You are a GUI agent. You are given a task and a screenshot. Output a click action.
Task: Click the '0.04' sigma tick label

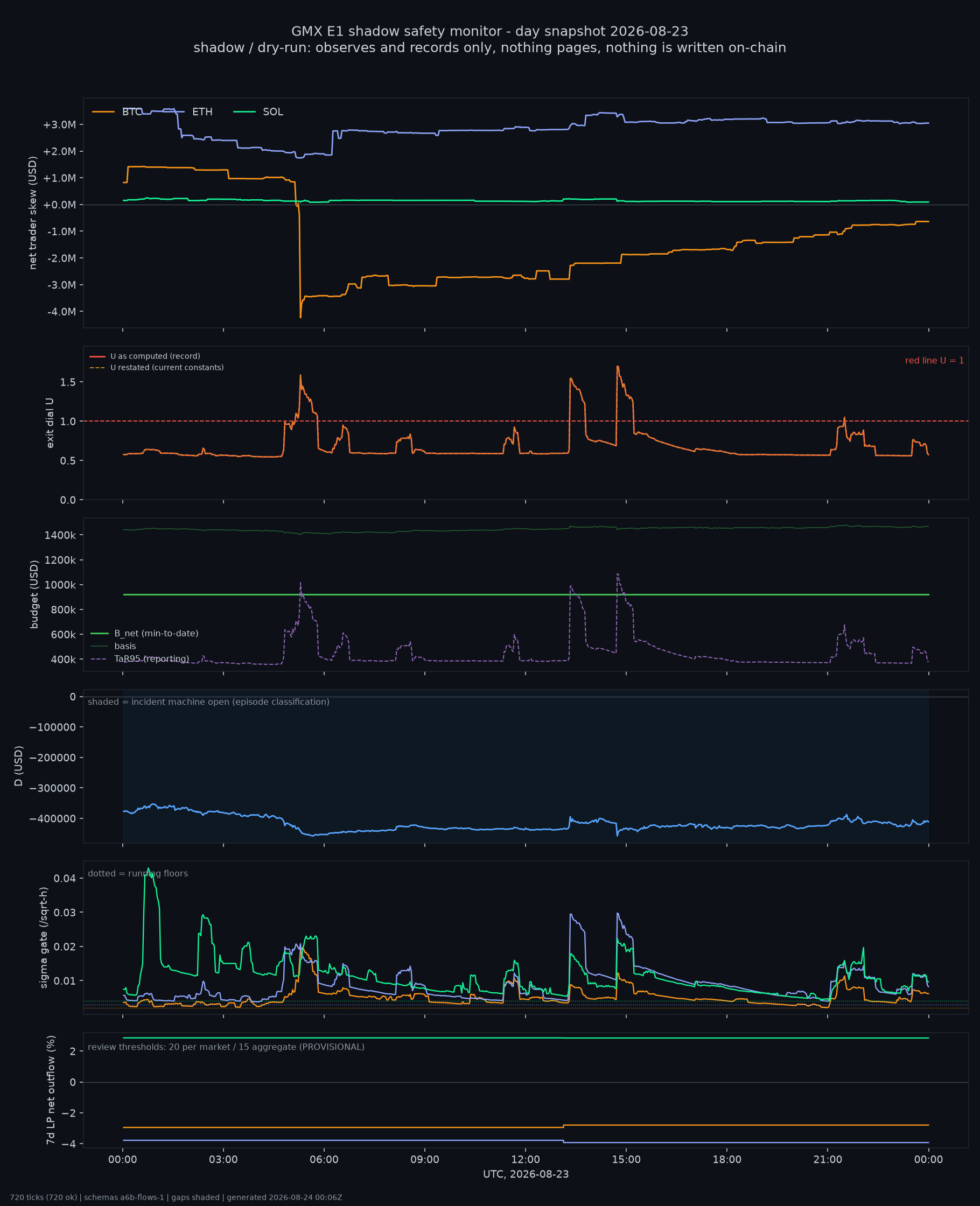65,878
